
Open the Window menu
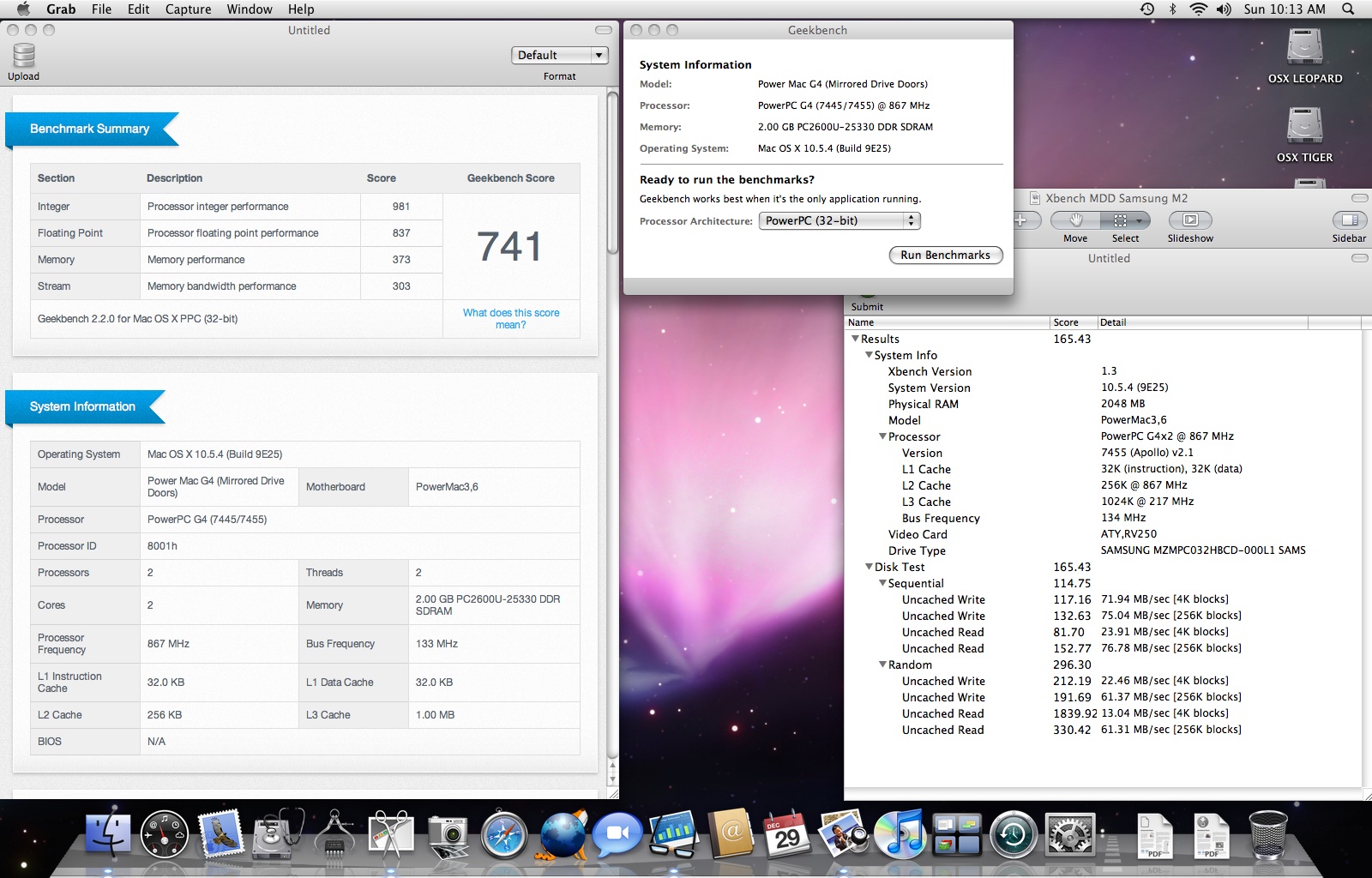tap(250, 9)
